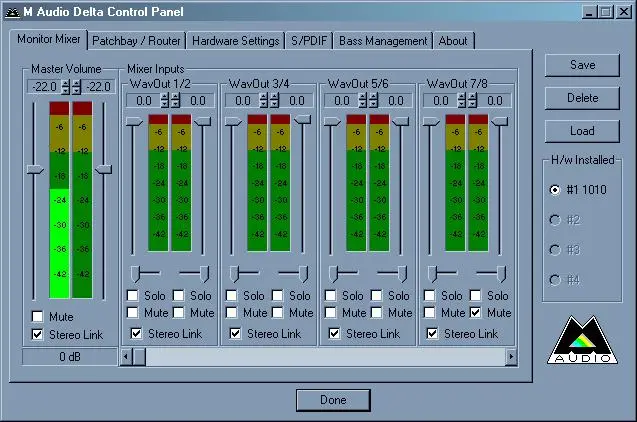This screenshot has height=422, width=637.
Task: Check WavOut 7/8 left channel Mute
Action: (x=429, y=312)
